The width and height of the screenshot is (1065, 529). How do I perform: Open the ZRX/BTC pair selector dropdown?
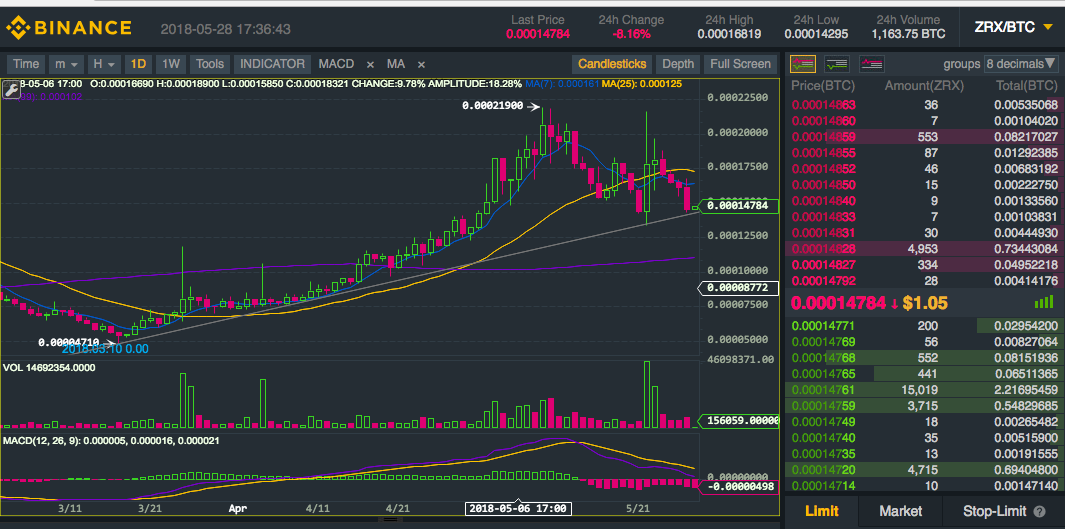pyautogui.click(x=1013, y=27)
